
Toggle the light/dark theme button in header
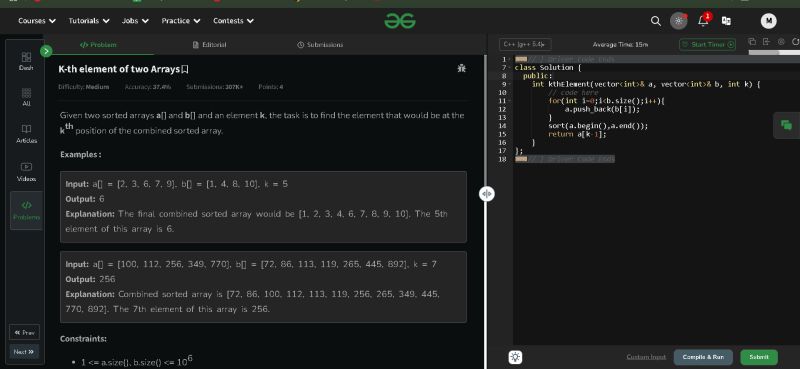tap(678, 21)
